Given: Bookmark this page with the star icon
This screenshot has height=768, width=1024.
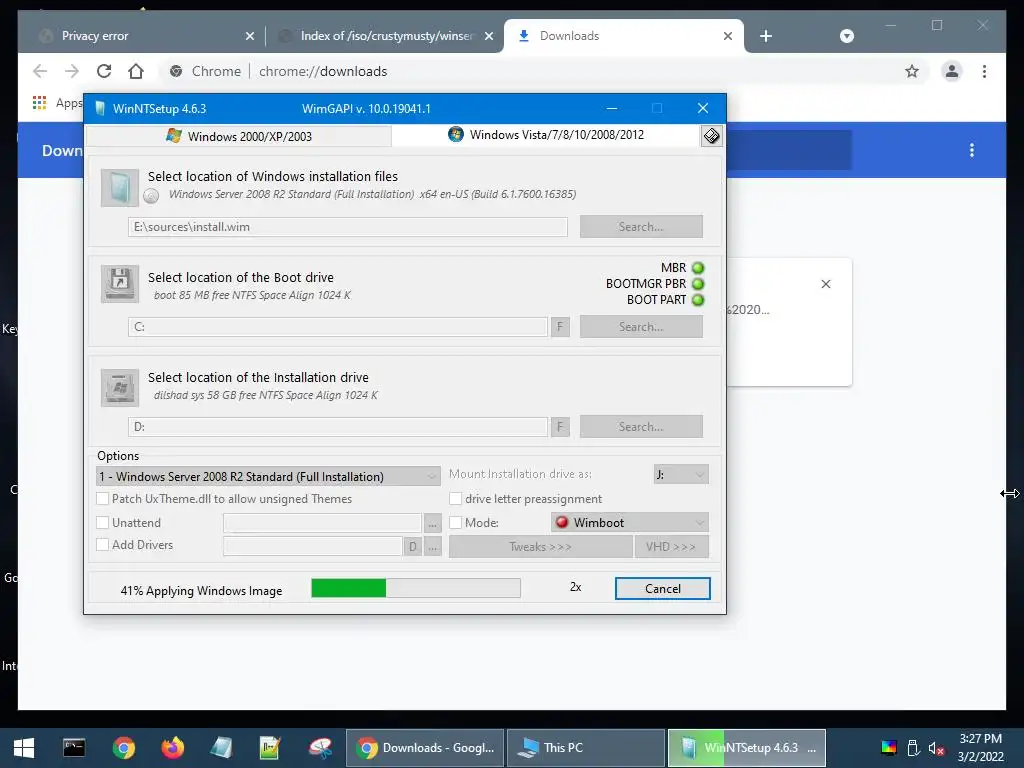Looking at the screenshot, I should point(912,71).
